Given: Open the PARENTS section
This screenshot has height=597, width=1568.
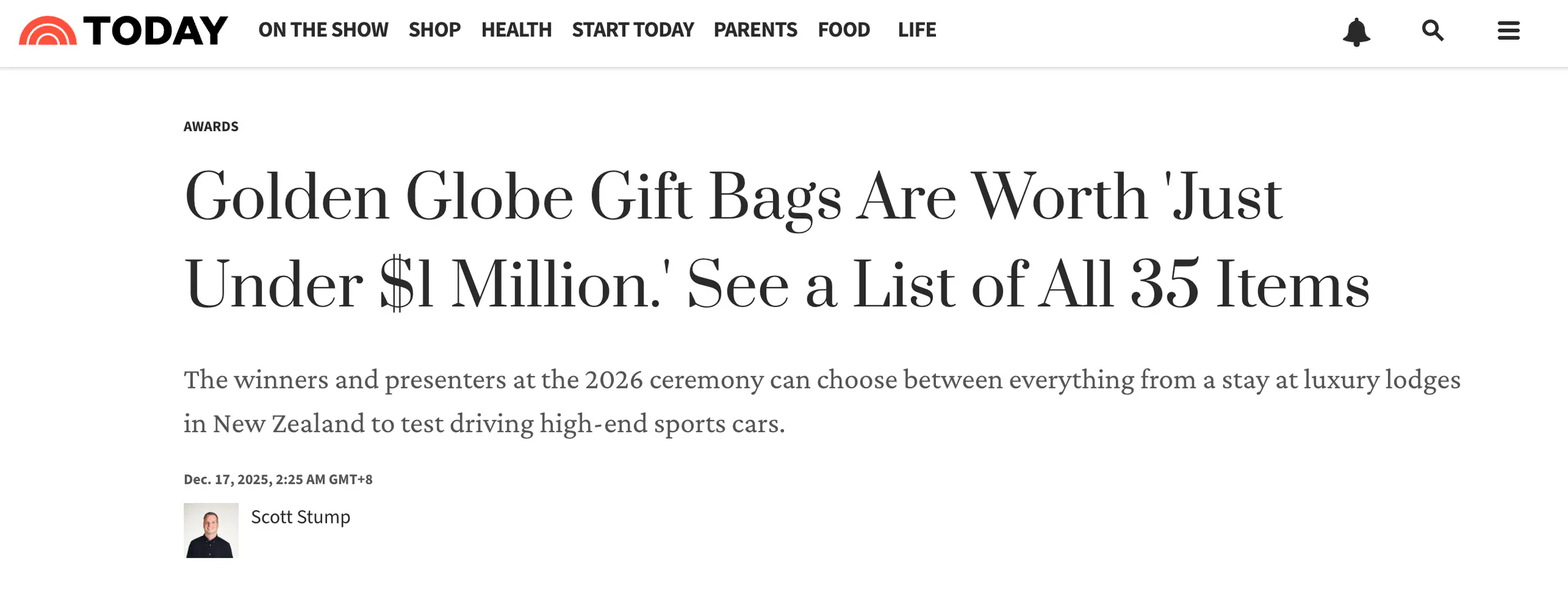Looking at the screenshot, I should [x=756, y=29].
